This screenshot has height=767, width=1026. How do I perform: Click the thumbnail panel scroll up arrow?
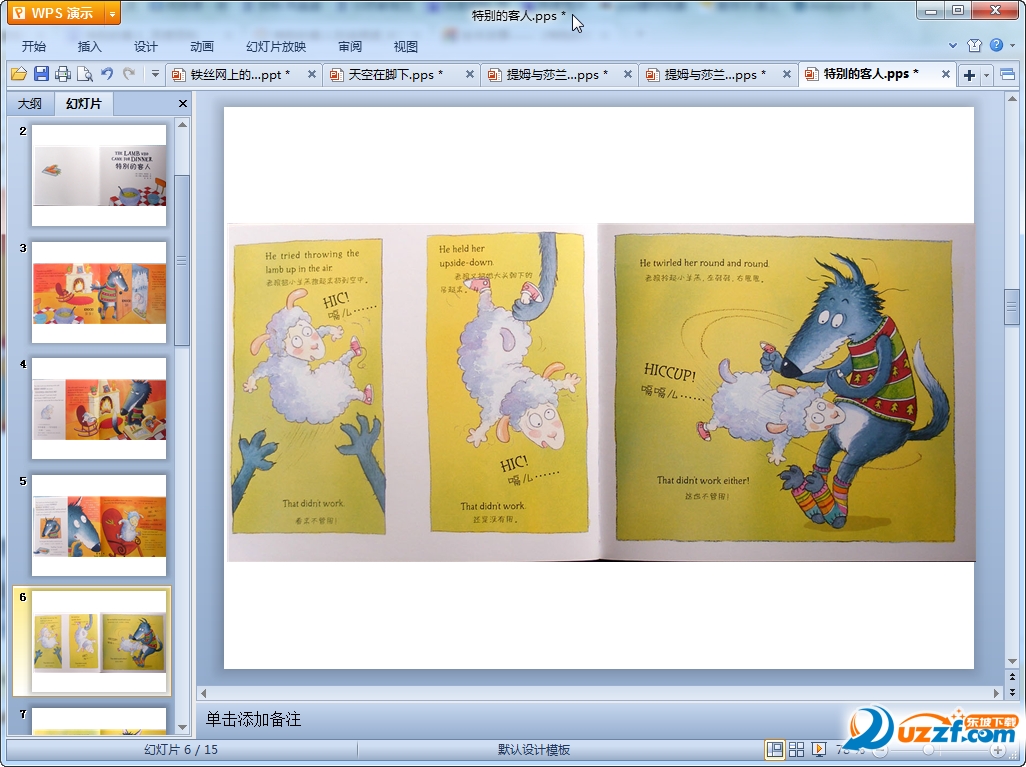[x=183, y=124]
